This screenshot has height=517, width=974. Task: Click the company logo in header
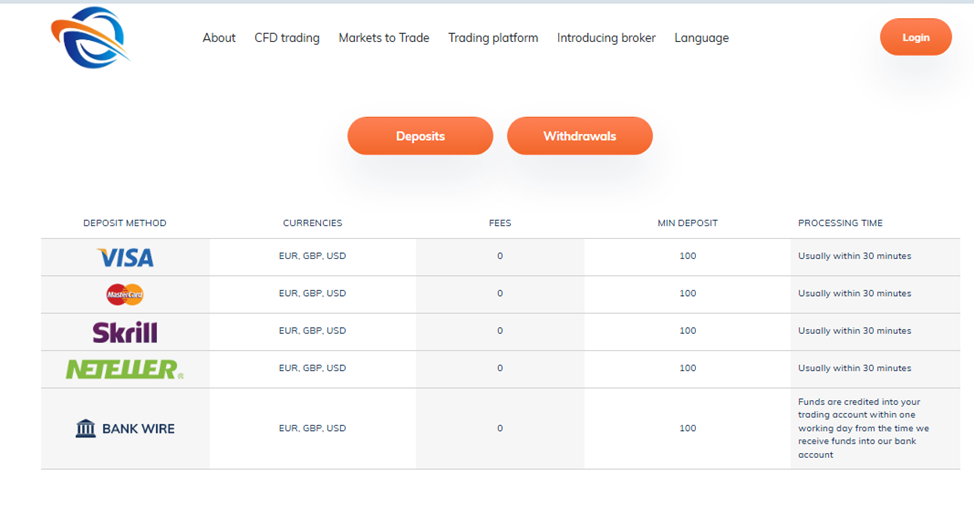click(x=89, y=37)
